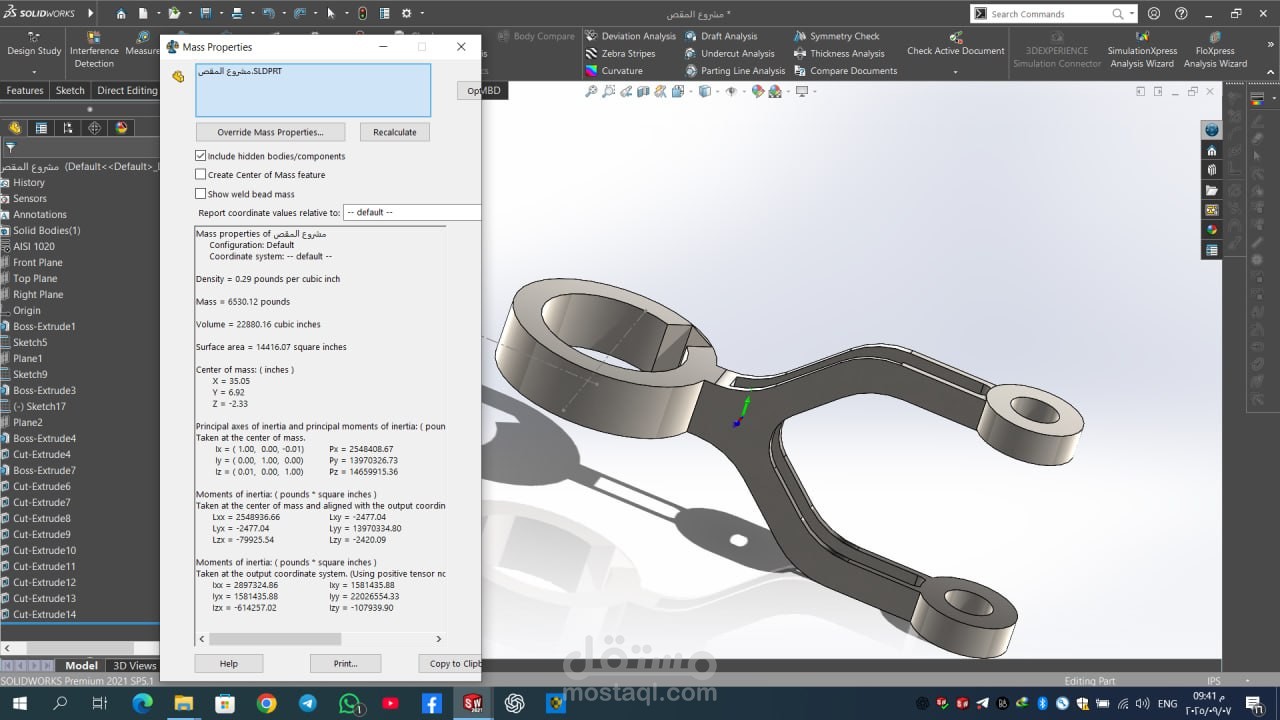Click the Zoom to Fit view icon
Screen dimensions: 1280x720
[591, 91]
